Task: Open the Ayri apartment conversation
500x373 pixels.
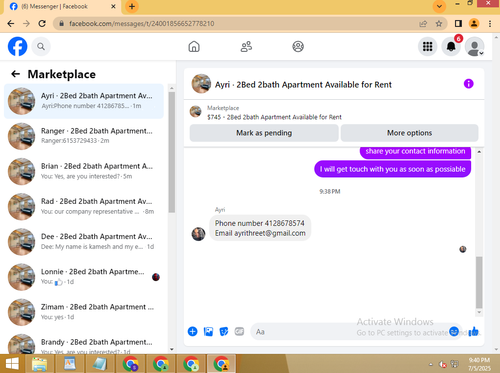Action: click(84, 101)
